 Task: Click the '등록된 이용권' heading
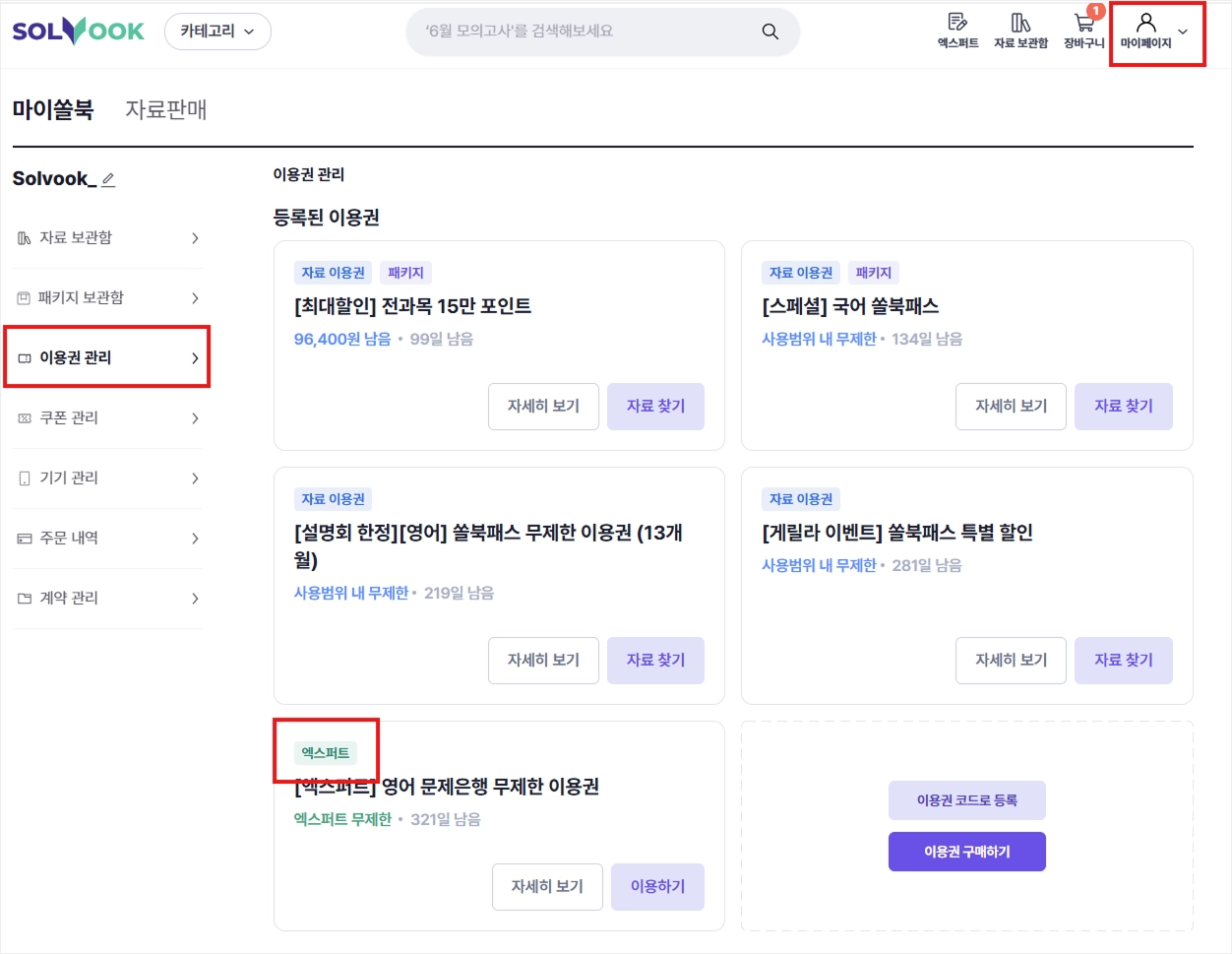coord(326,218)
